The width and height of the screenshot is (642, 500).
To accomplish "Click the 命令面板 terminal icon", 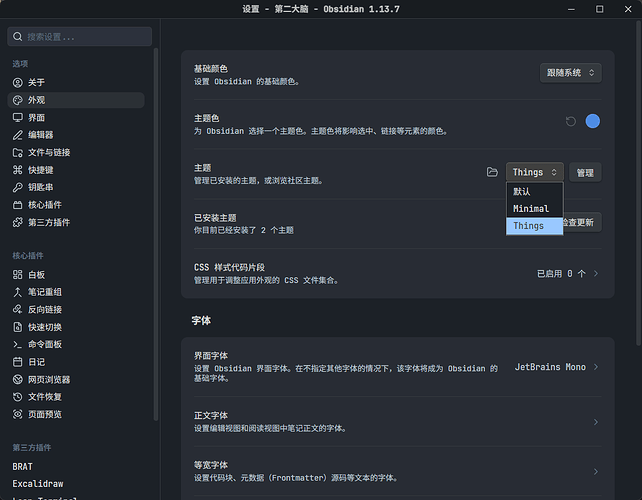I will [18, 344].
